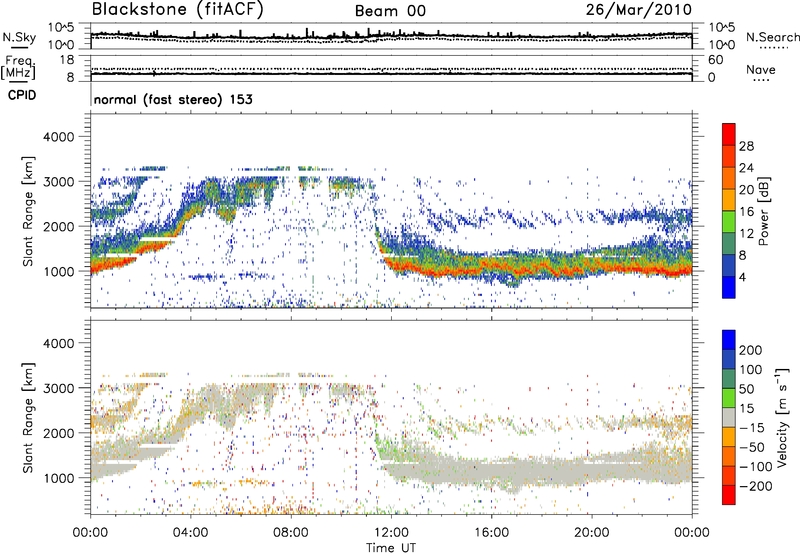The width and height of the screenshot is (800, 554).
Task: Select the 'Freq. [MHz]' axis label
Action: coord(18,68)
